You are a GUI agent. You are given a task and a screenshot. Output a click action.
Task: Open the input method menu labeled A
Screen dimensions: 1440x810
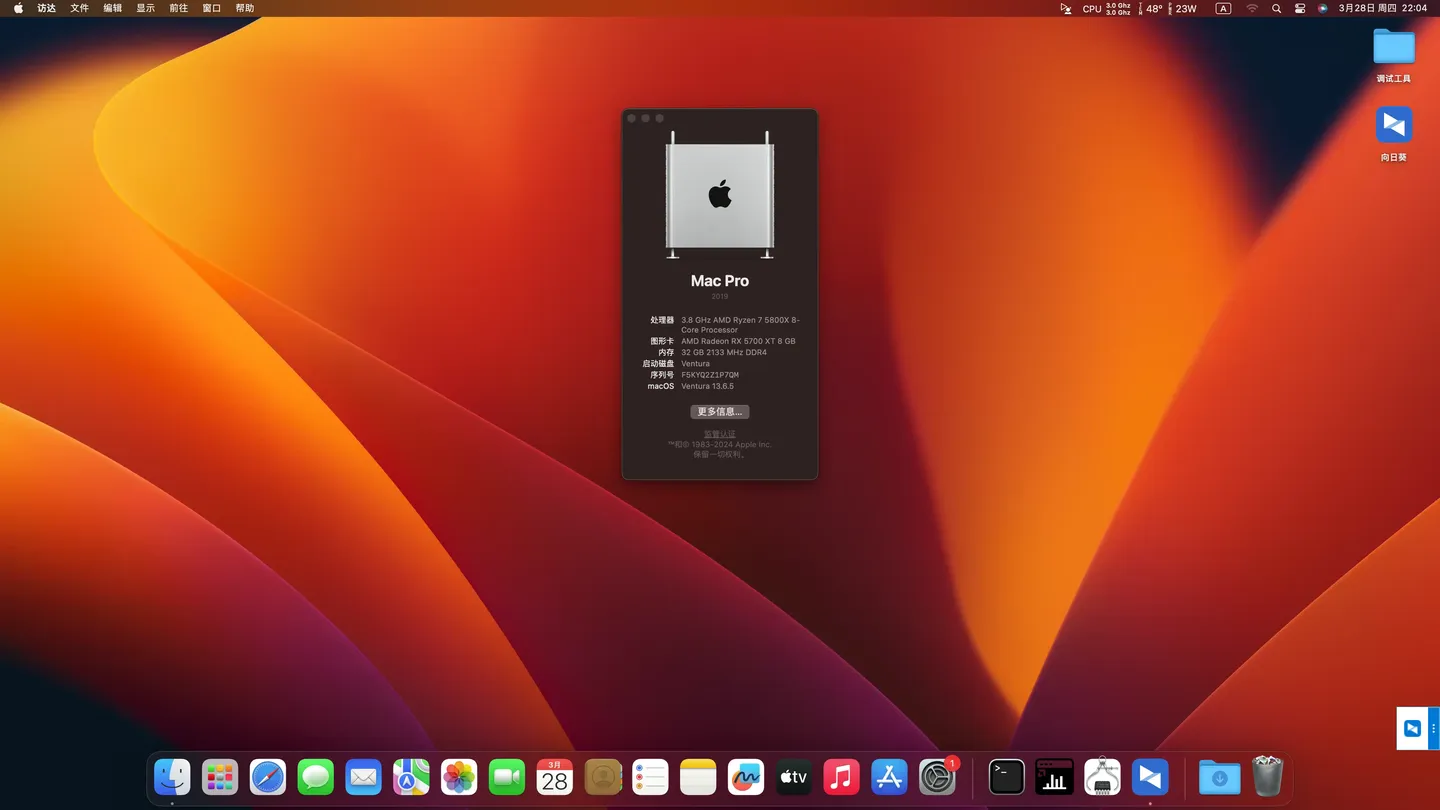coord(1222,8)
